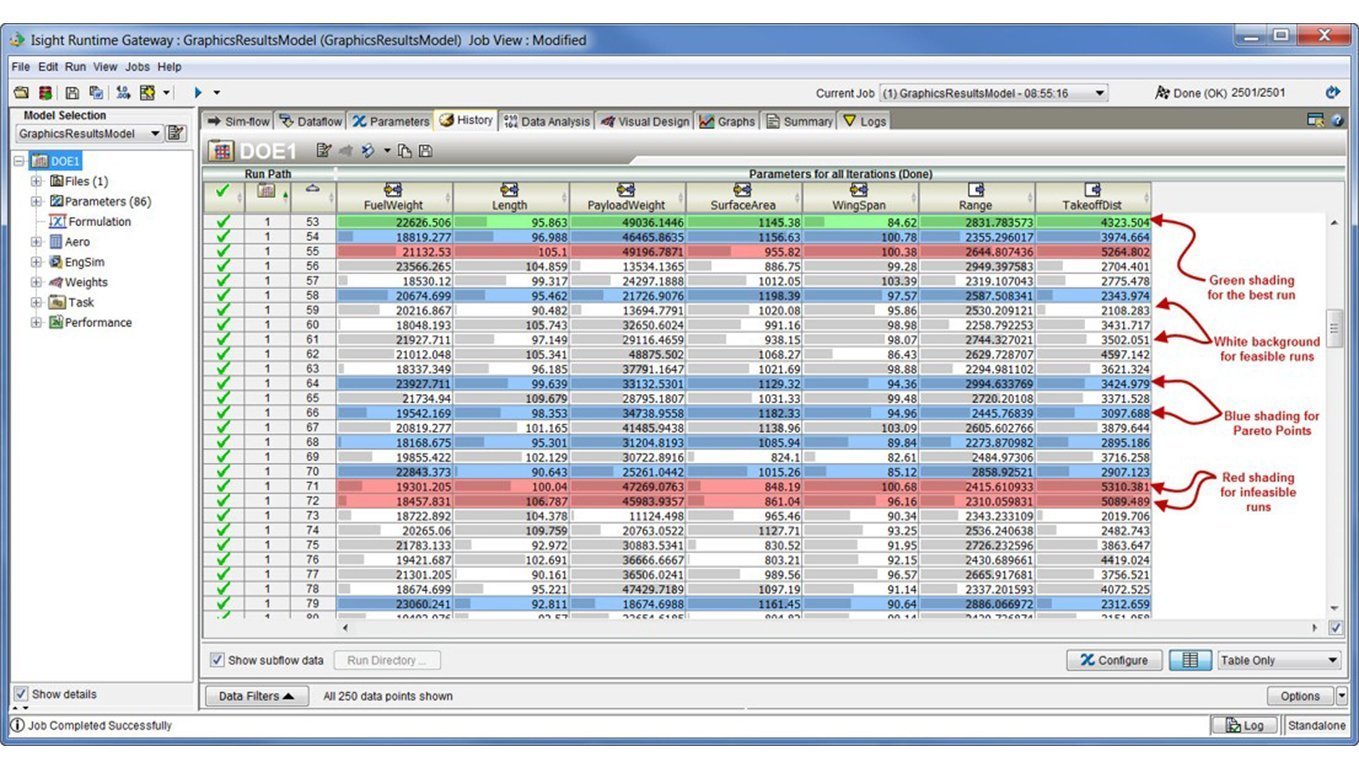Switch to the Data Analysis tab
Screen dimensions: 1359x768
coord(547,121)
